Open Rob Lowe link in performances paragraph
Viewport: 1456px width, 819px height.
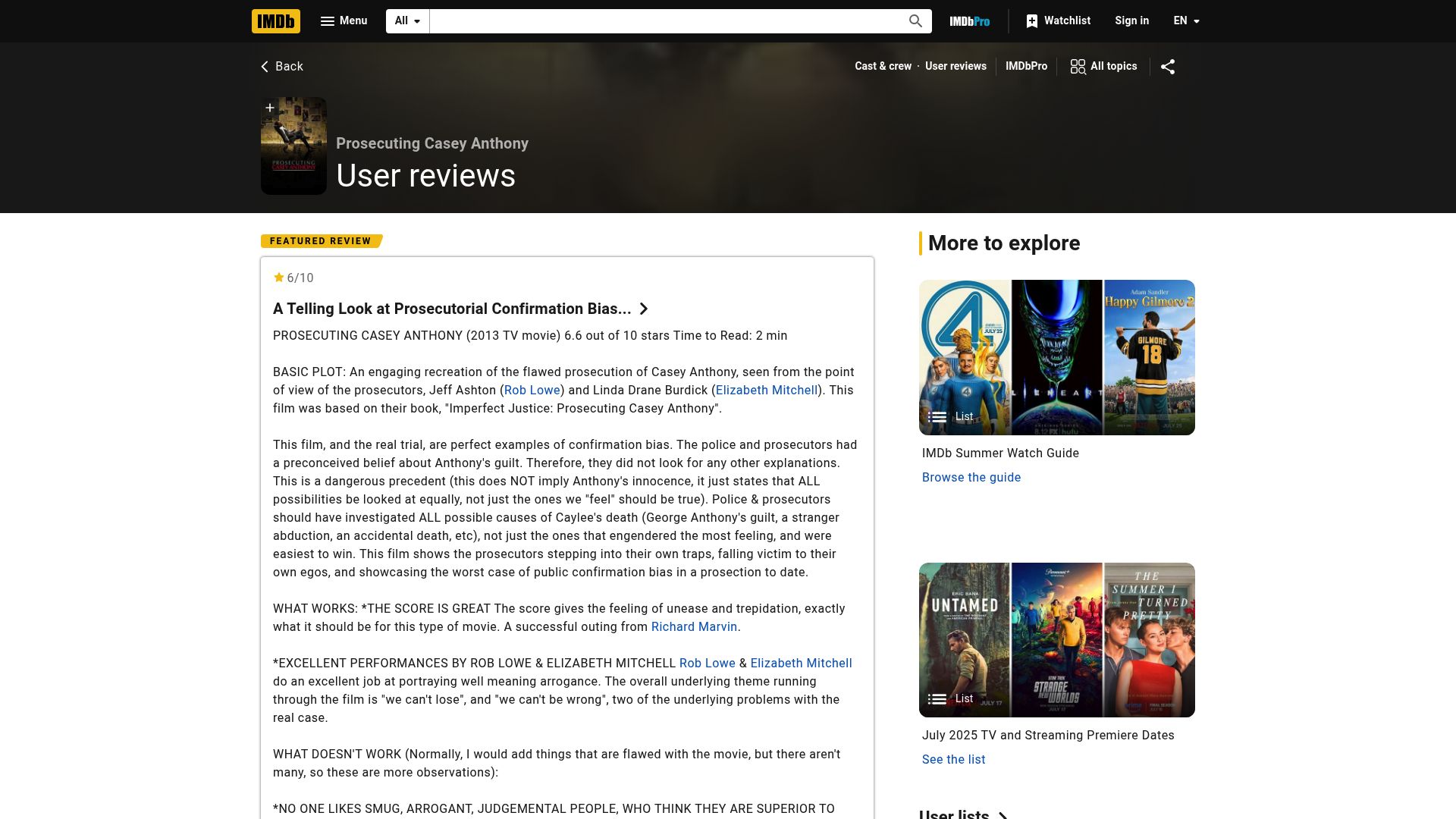708,663
